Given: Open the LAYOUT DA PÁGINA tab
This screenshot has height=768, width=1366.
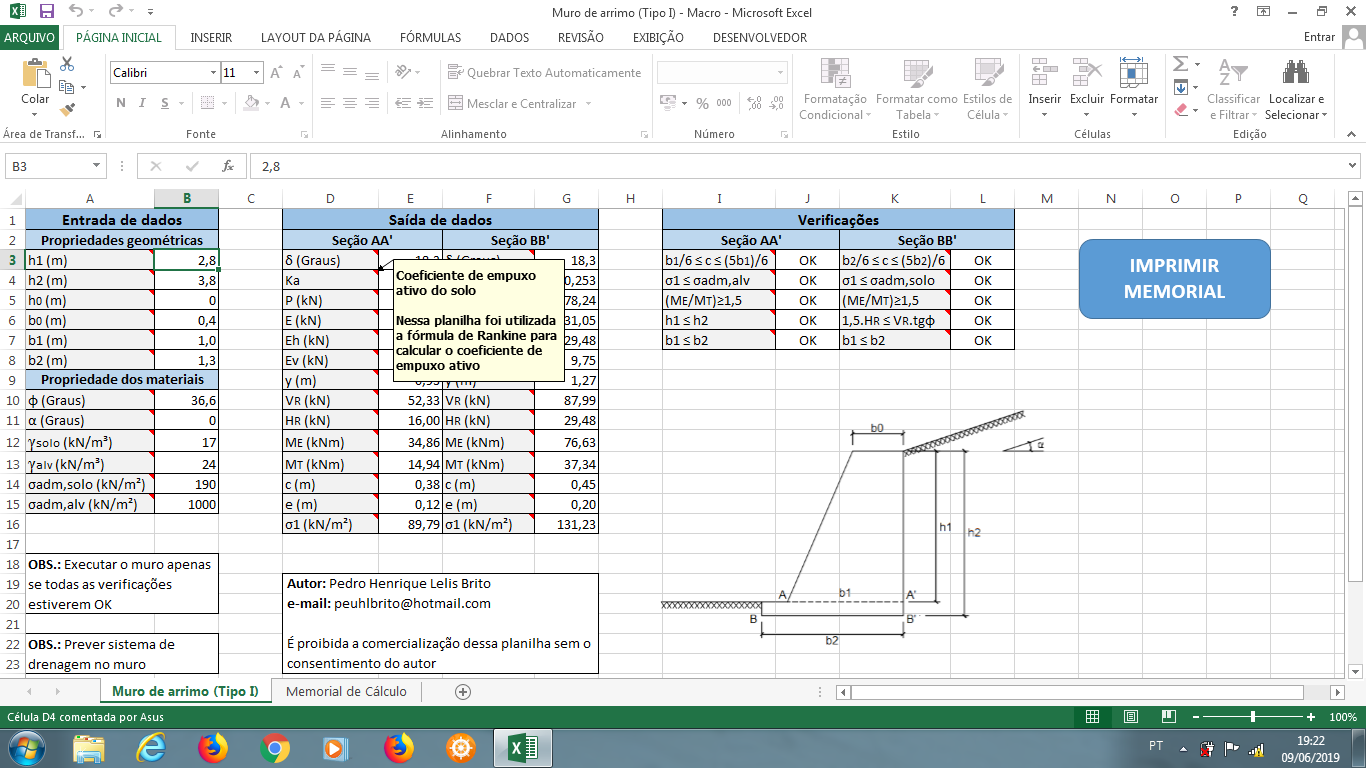Looking at the screenshot, I should [316, 38].
